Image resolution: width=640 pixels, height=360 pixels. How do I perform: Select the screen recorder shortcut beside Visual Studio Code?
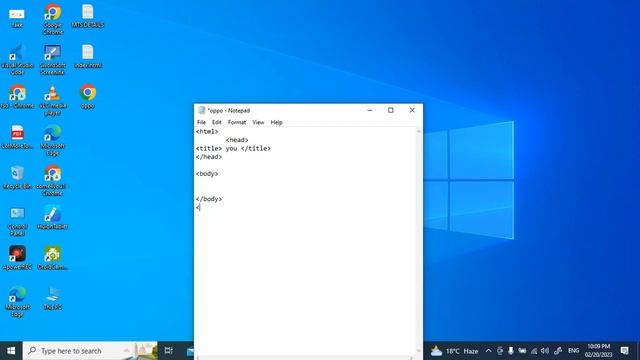coord(53,59)
